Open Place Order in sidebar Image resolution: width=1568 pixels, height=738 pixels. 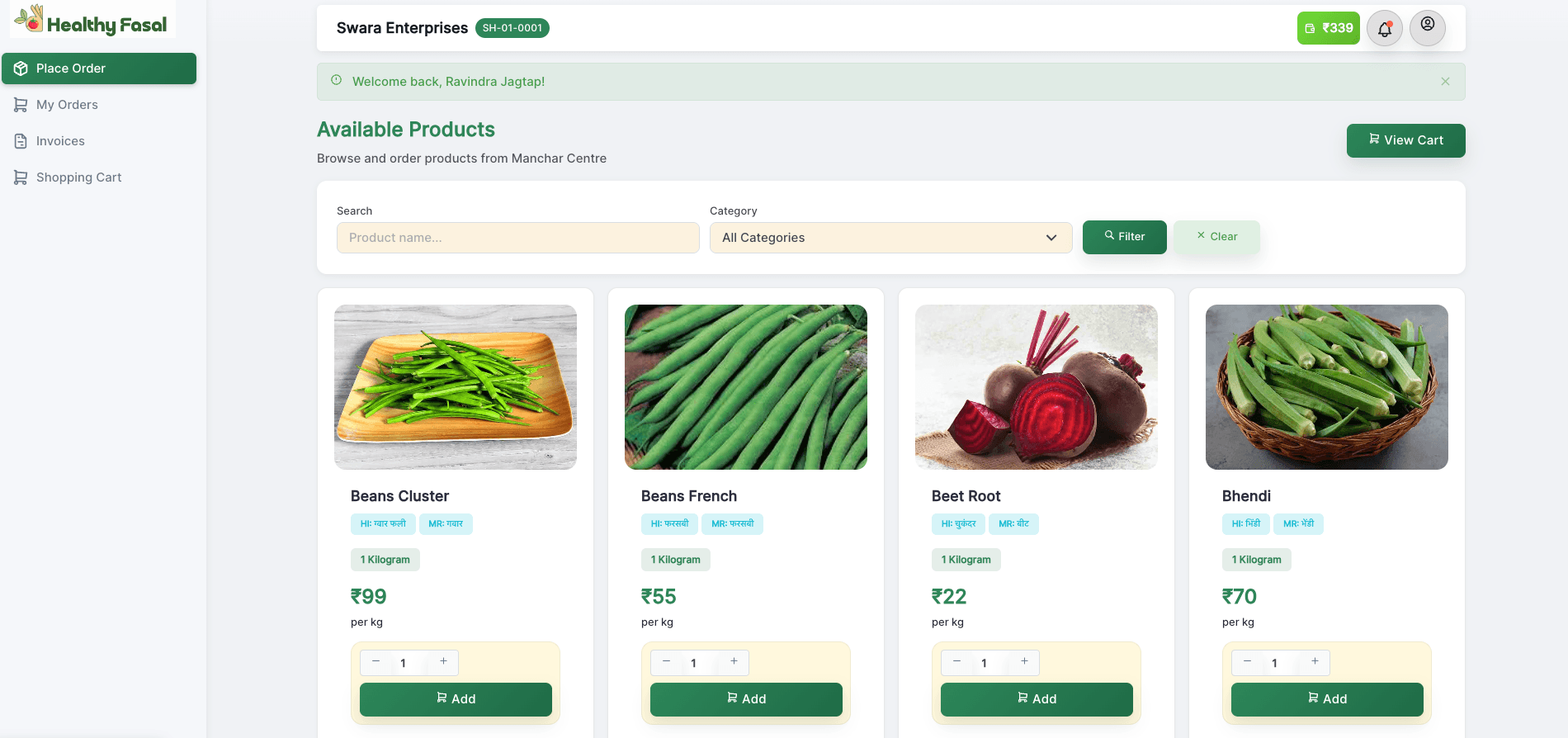pyautogui.click(x=99, y=69)
